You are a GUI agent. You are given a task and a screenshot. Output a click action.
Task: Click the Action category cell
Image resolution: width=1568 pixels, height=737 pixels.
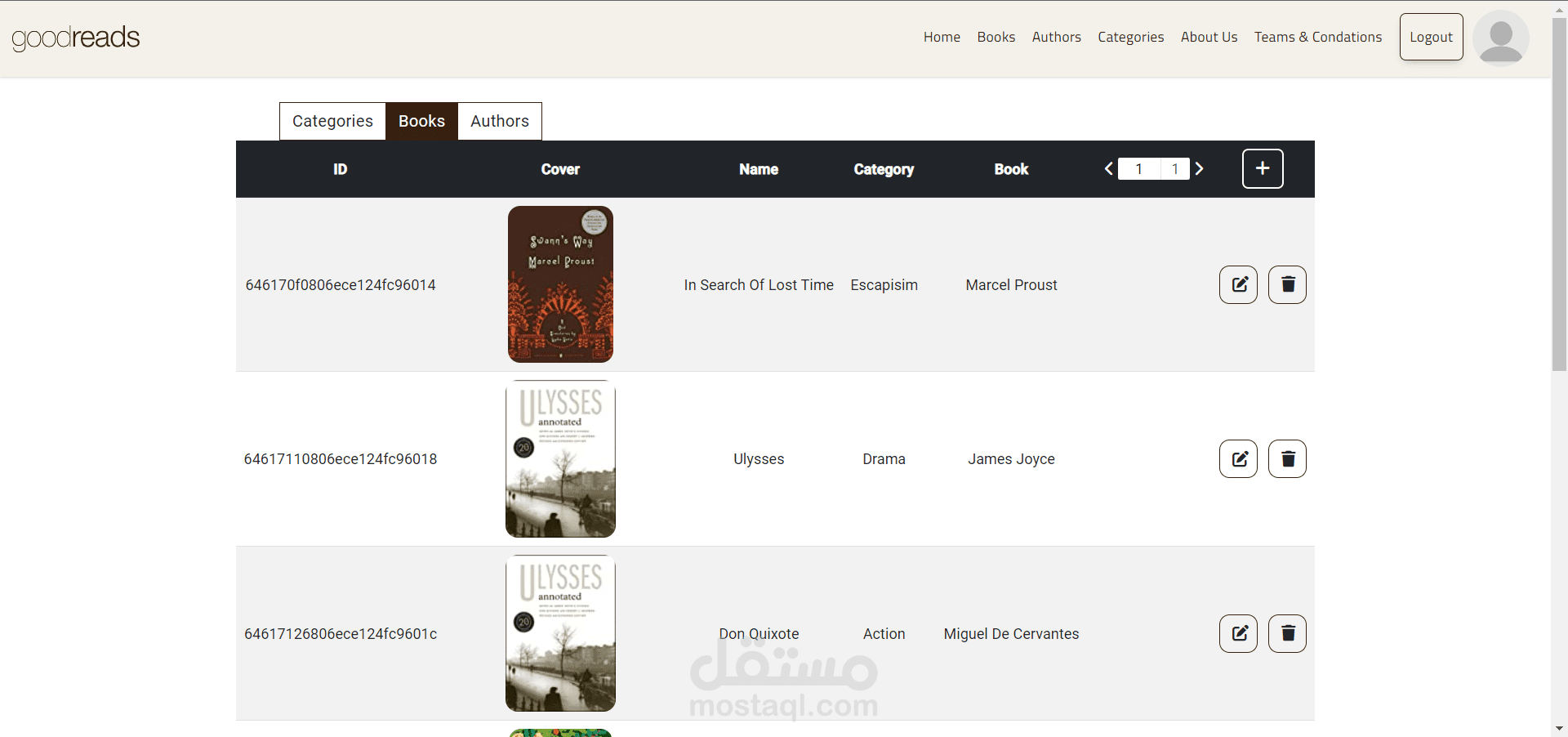[884, 634]
